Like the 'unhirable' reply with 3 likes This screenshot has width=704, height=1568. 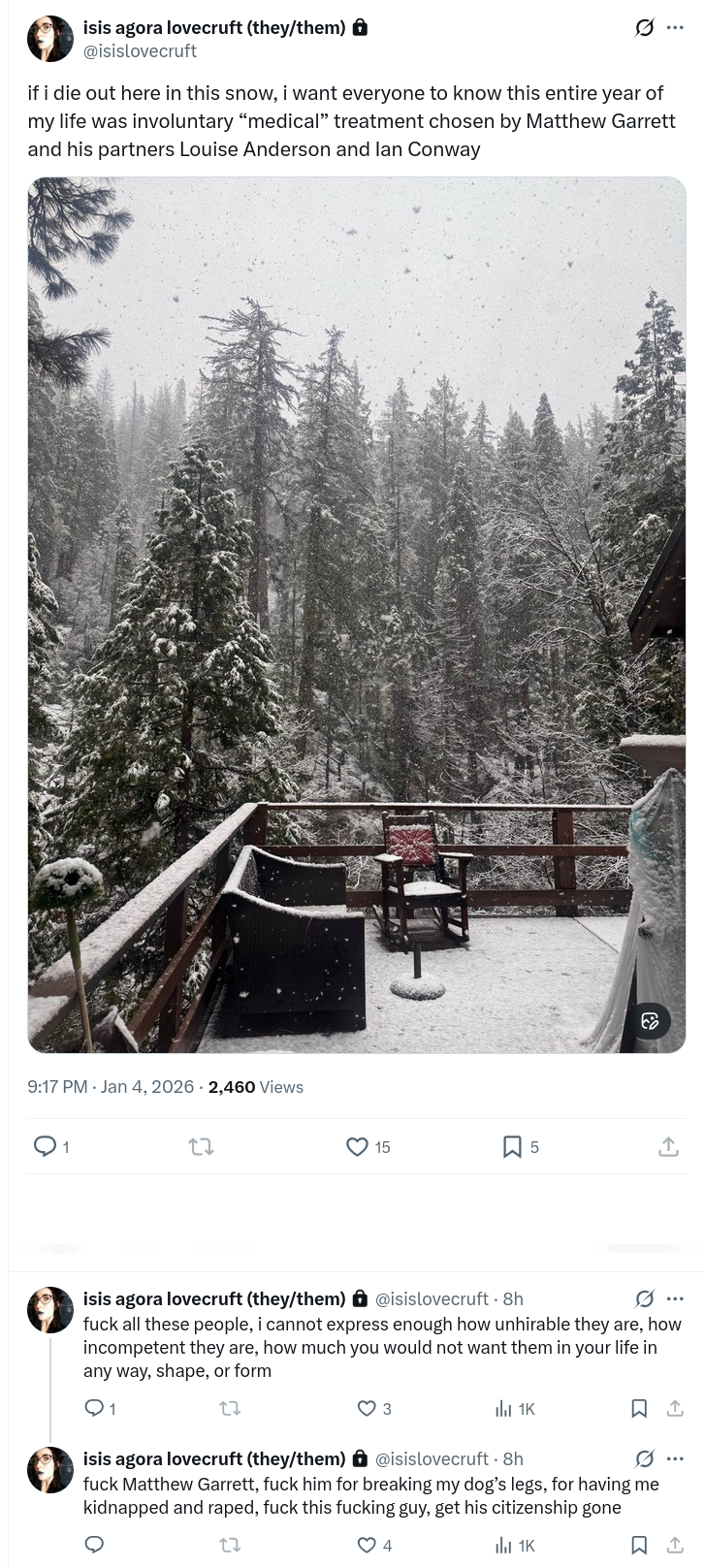coord(367,1409)
